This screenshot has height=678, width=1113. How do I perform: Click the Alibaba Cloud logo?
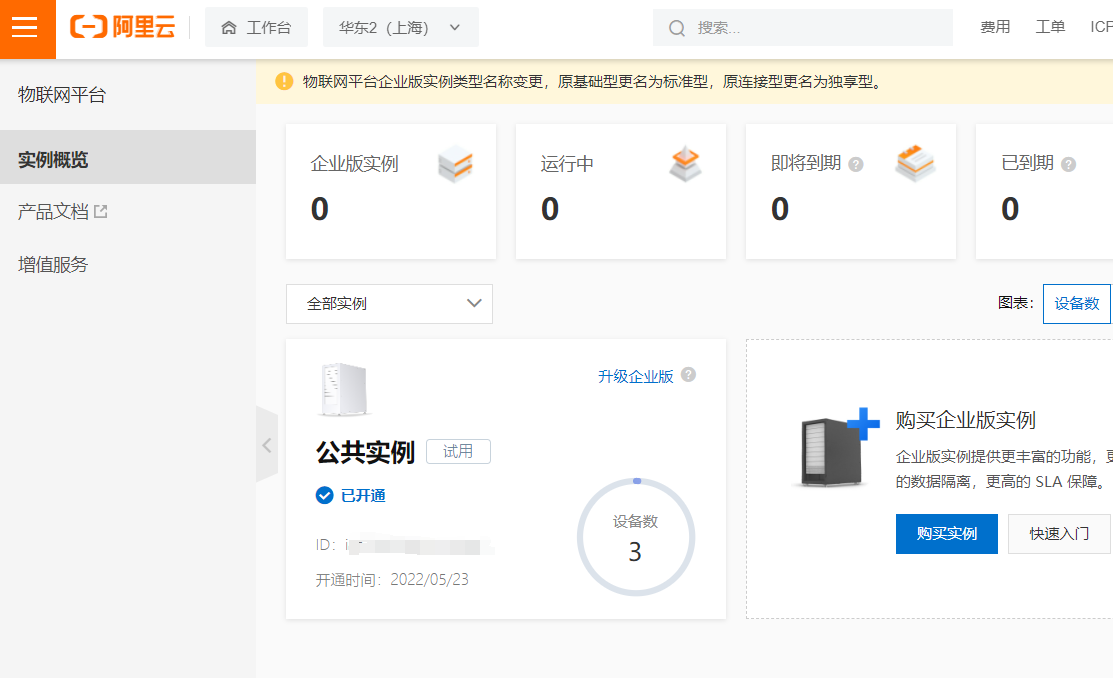(x=122, y=28)
